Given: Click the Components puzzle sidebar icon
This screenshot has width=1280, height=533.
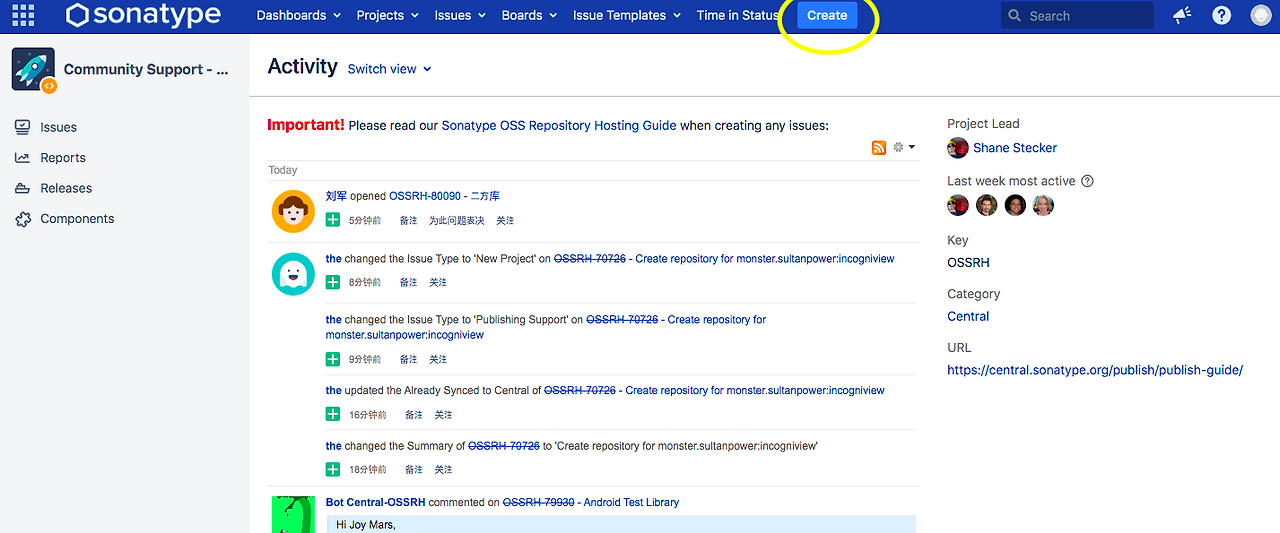Looking at the screenshot, I should click(x=22, y=219).
